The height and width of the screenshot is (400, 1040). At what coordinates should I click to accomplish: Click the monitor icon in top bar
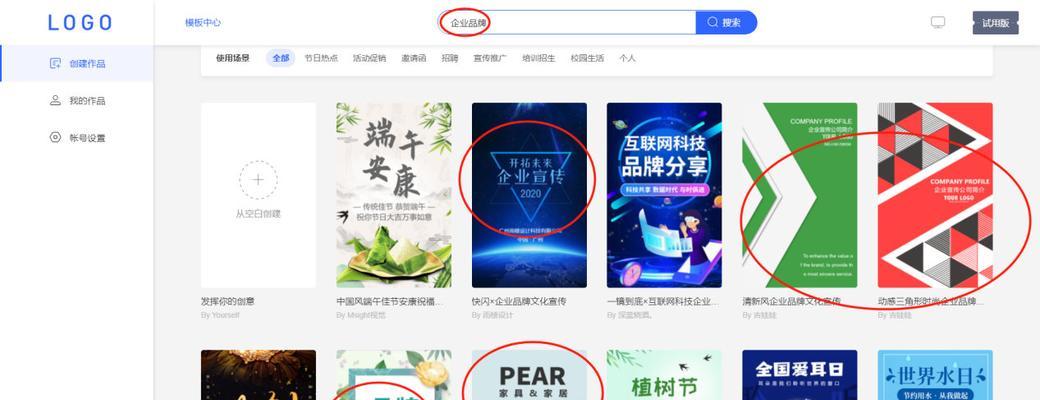938,23
